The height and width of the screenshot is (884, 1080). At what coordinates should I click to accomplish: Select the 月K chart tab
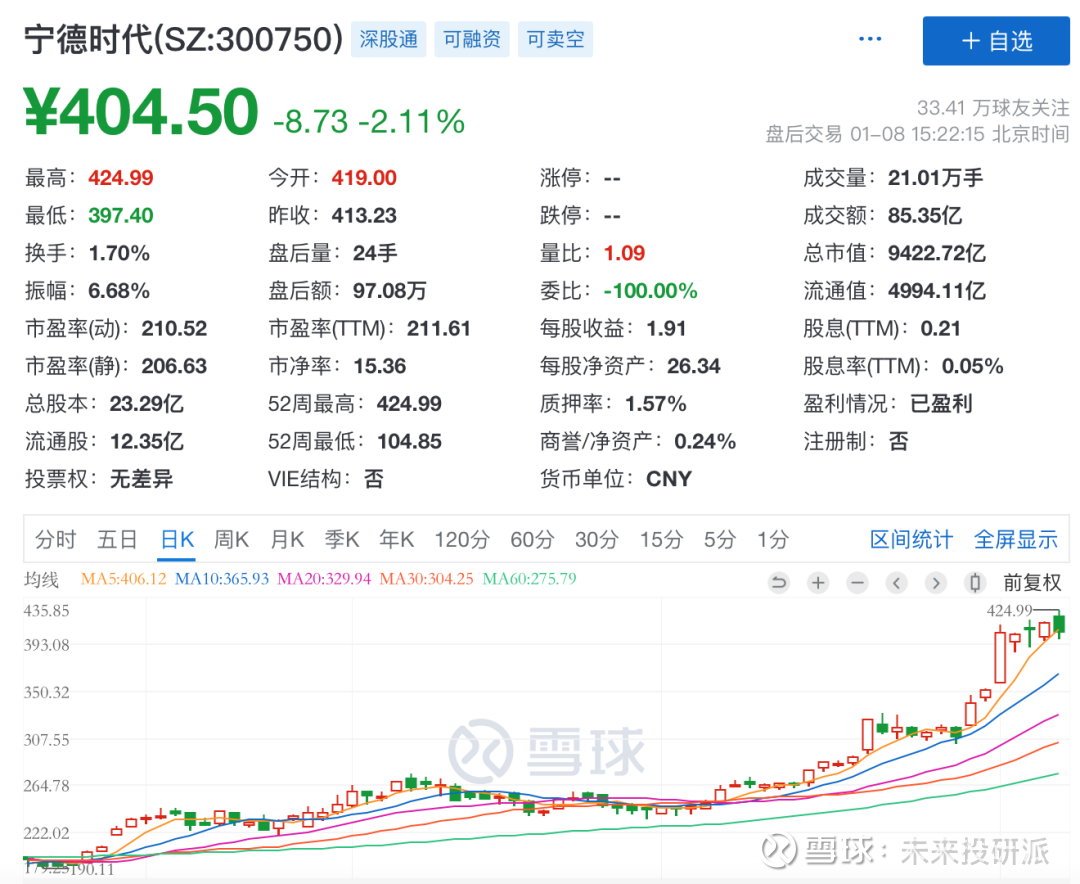287,539
